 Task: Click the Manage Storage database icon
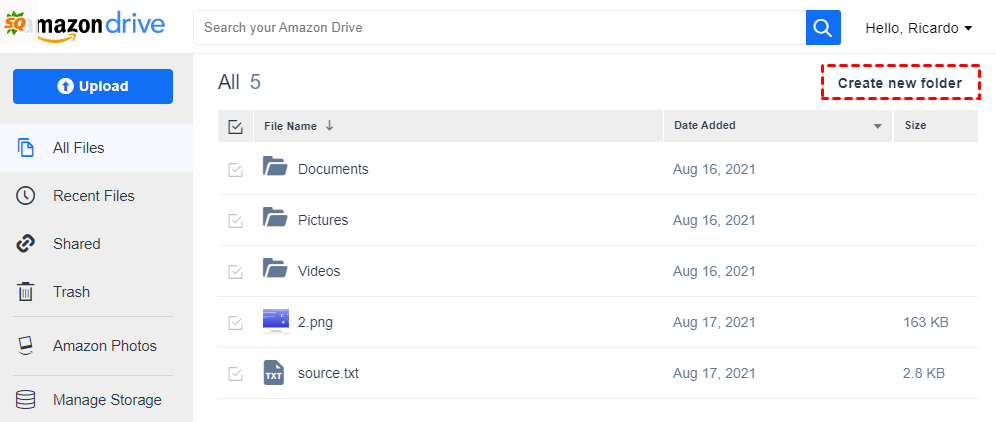(26, 400)
